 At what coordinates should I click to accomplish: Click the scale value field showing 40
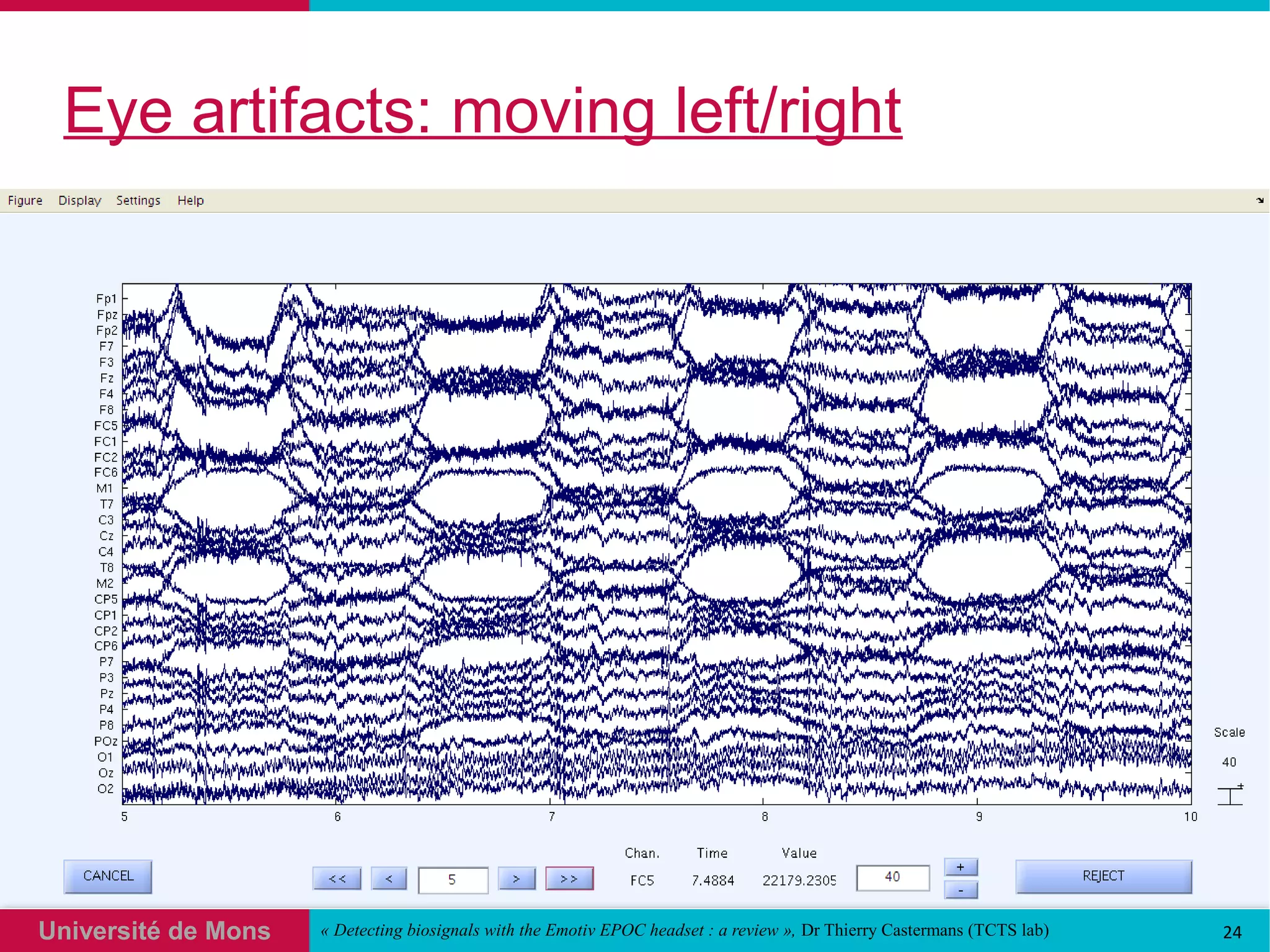(x=892, y=877)
